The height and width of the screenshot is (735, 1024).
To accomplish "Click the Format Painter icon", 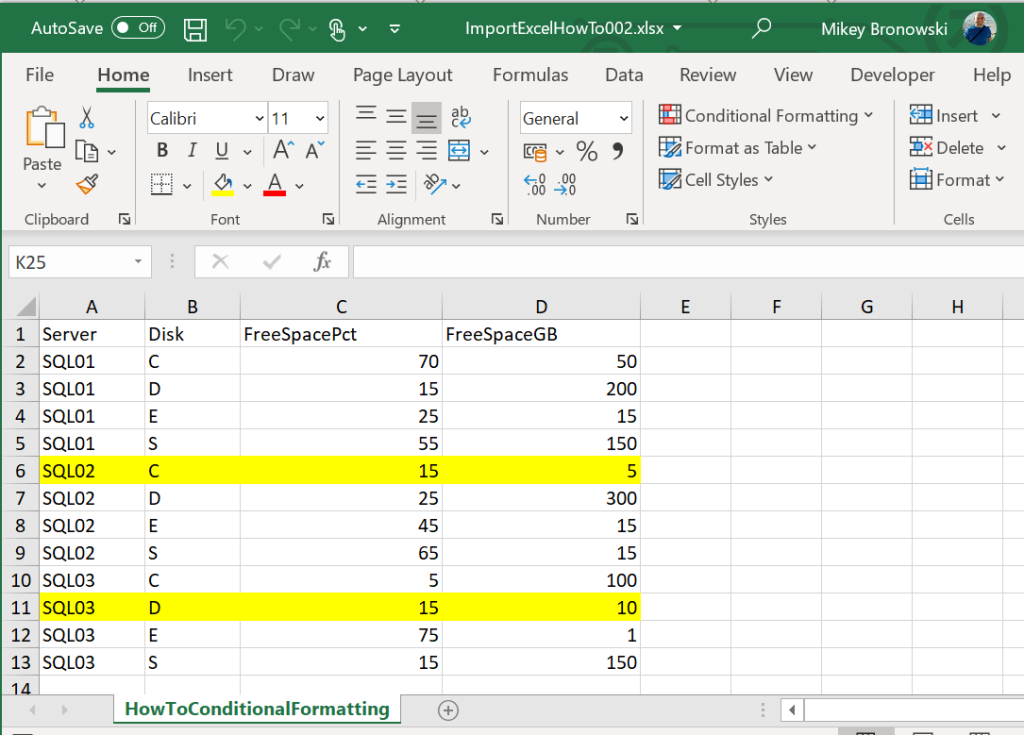I will click(x=87, y=185).
